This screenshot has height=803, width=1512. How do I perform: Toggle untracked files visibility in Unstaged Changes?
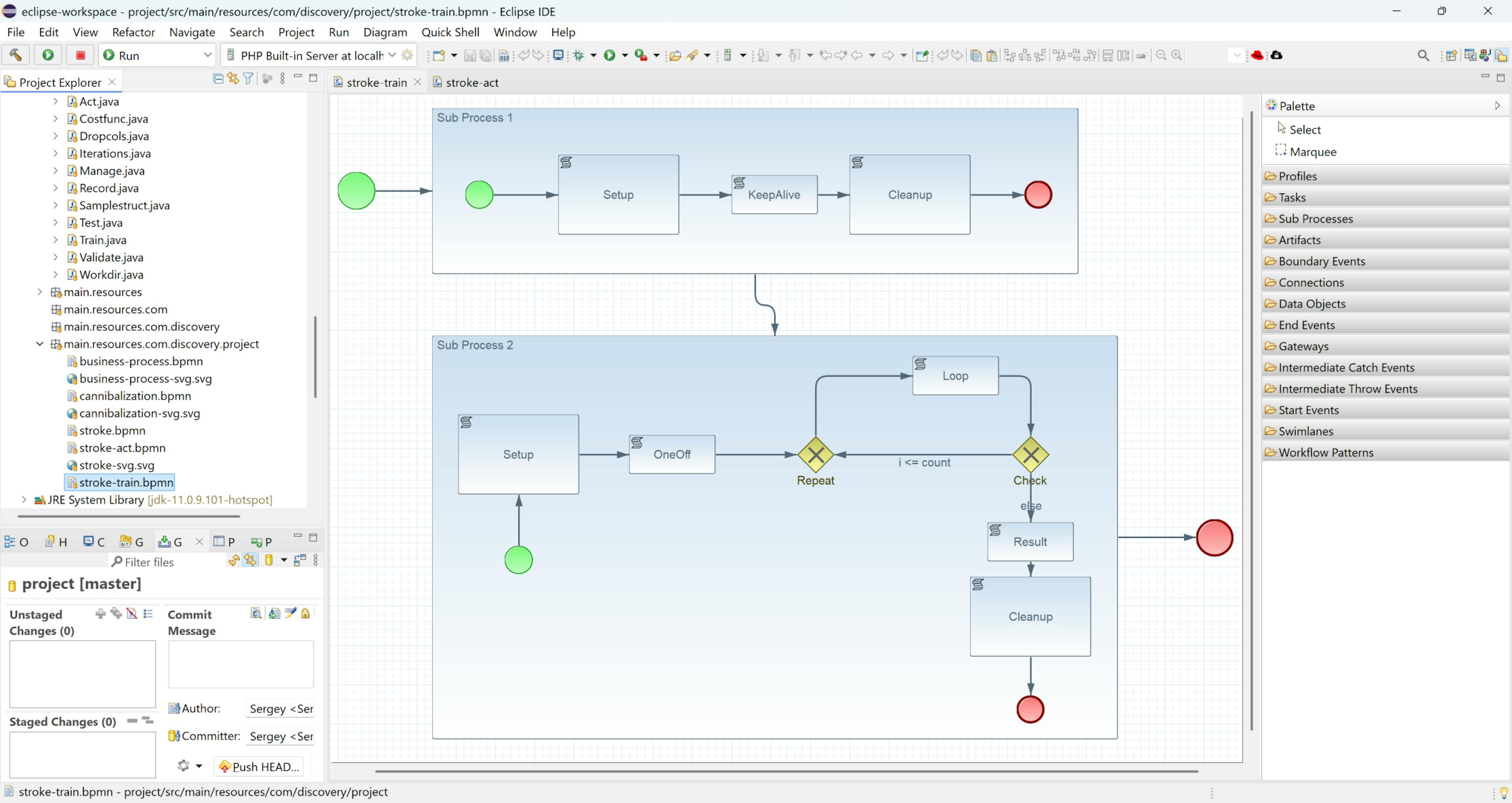click(x=132, y=614)
